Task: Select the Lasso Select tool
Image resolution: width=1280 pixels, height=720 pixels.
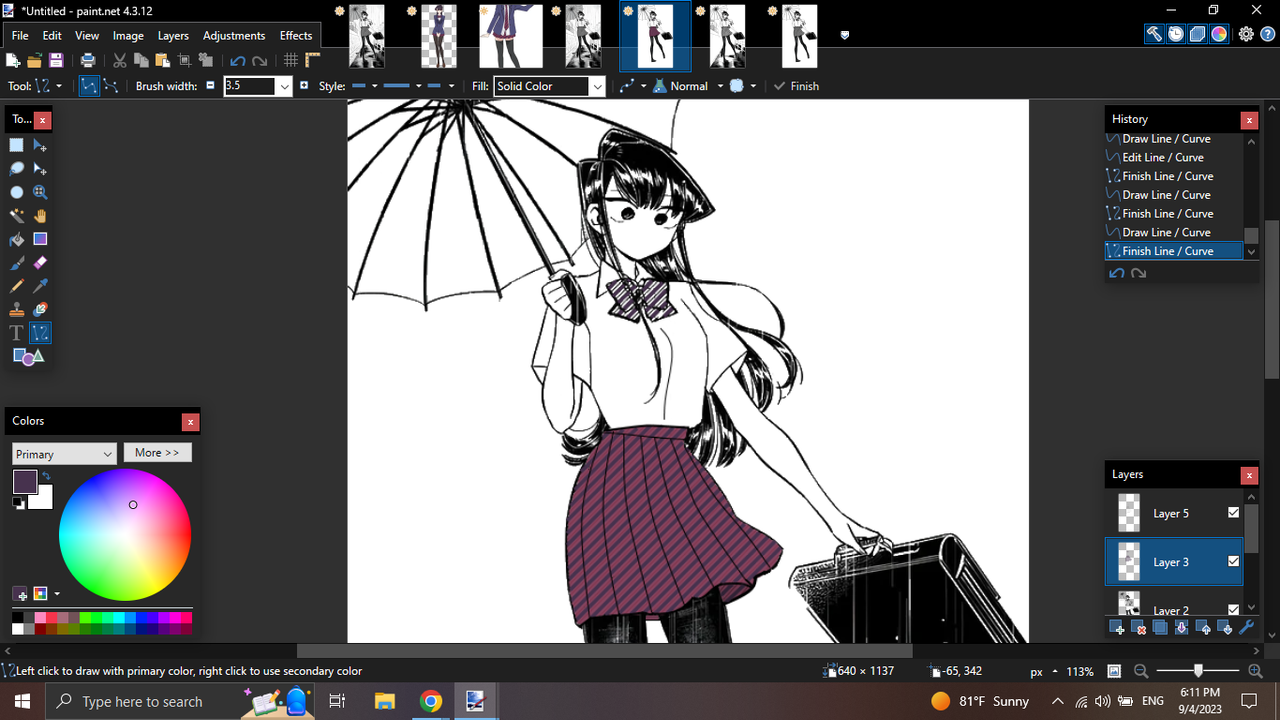Action: click(x=16, y=168)
